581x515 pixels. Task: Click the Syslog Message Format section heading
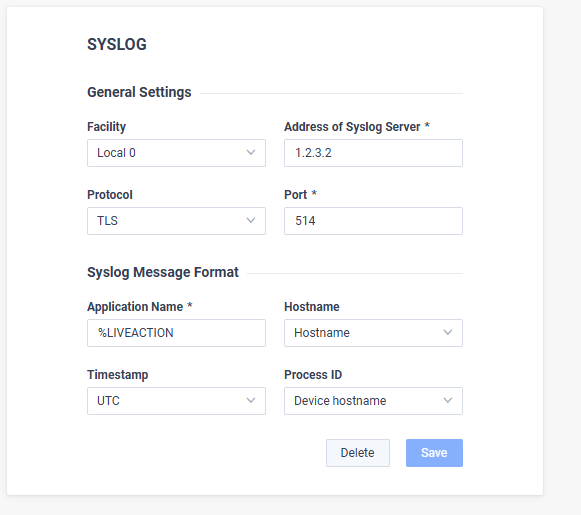(x=163, y=272)
